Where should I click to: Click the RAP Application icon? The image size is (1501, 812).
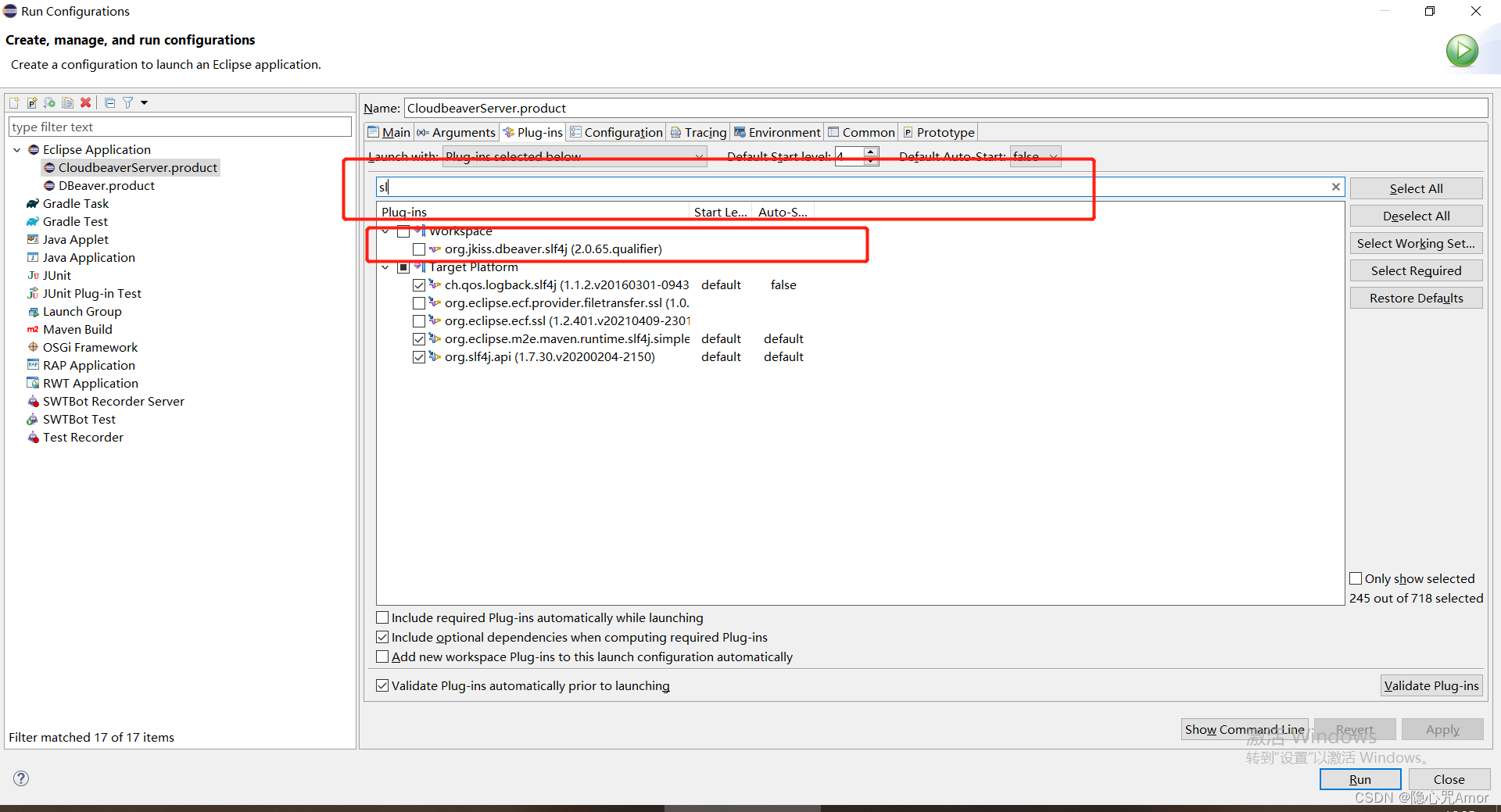[33, 365]
